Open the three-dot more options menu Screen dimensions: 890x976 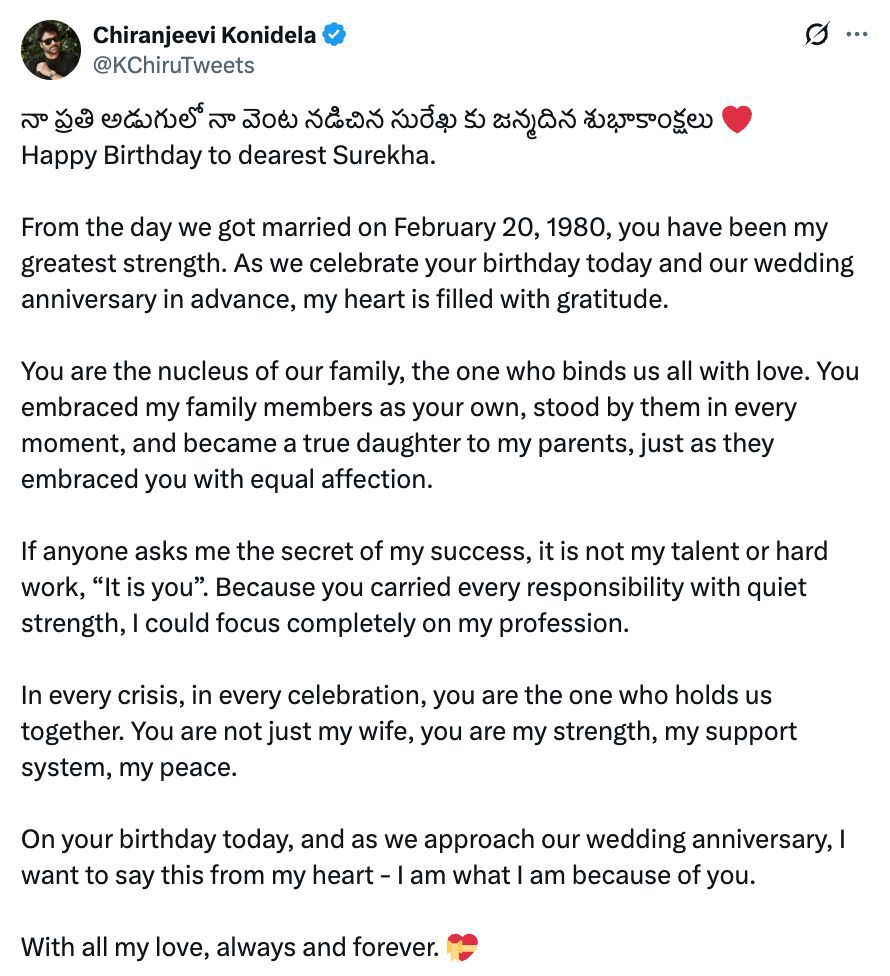[857, 34]
